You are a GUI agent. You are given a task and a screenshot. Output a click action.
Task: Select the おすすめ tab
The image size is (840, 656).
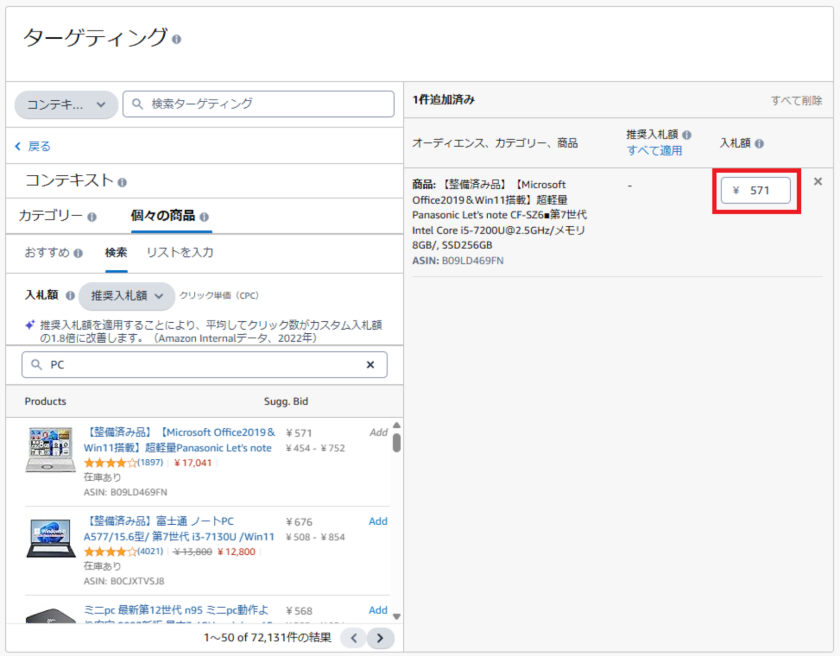[47, 252]
